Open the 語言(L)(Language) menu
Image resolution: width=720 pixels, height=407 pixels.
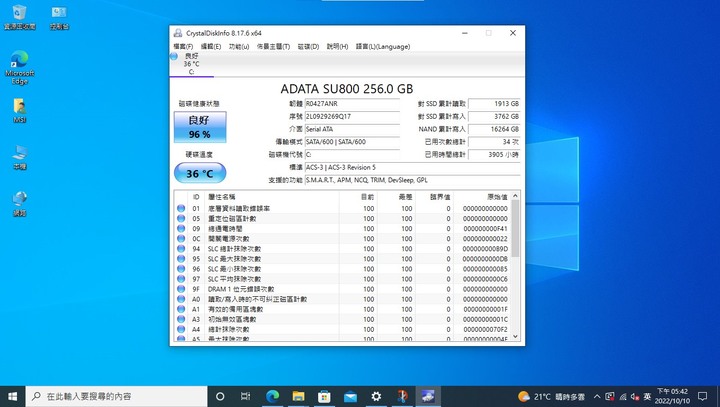pyautogui.click(x=383, y=46)
